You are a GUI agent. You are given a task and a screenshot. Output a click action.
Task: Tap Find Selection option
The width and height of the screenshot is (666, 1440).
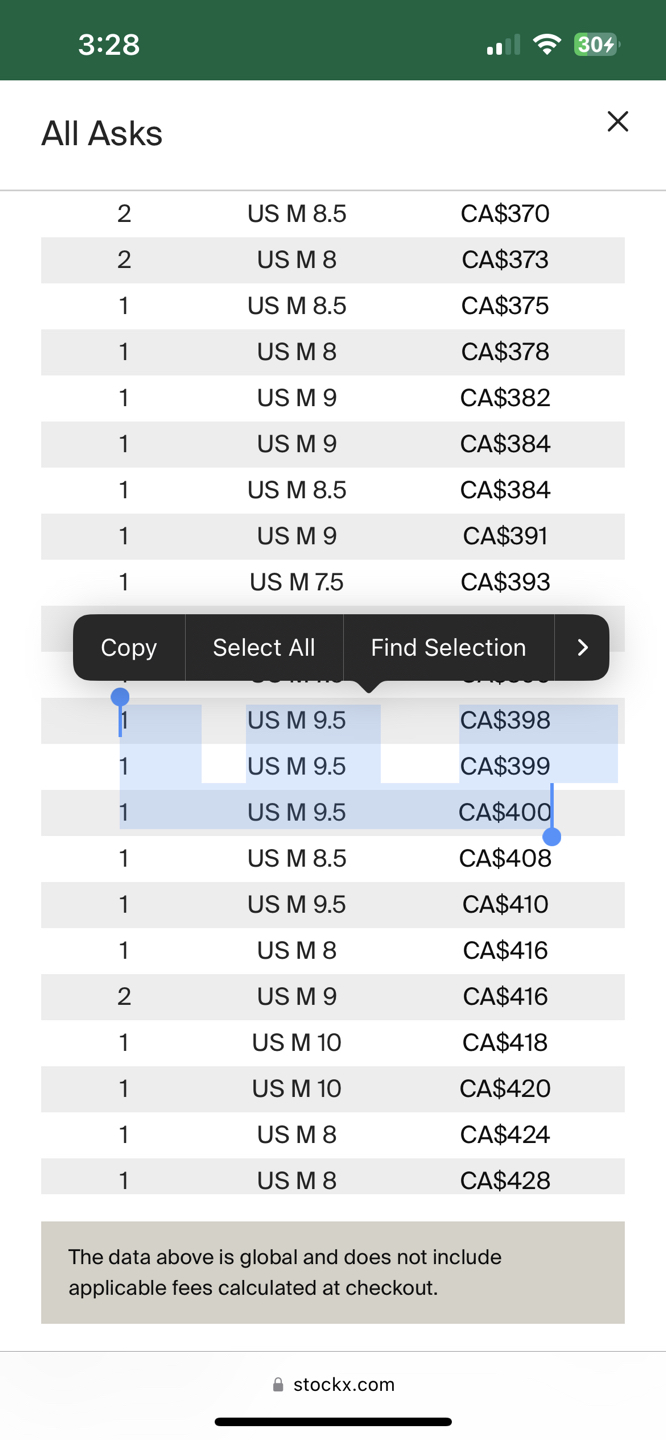pyautogui.click(x=448, y=648)
